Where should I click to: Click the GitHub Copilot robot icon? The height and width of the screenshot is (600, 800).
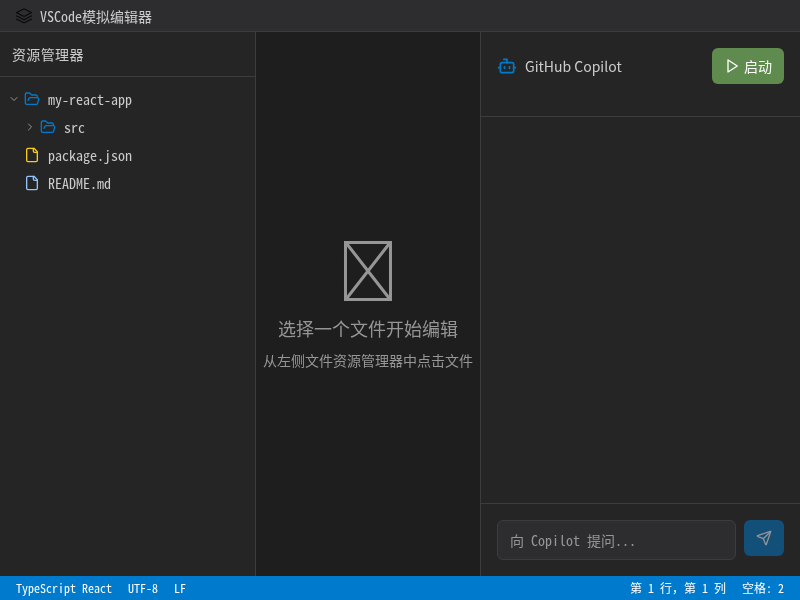point(507,67)
